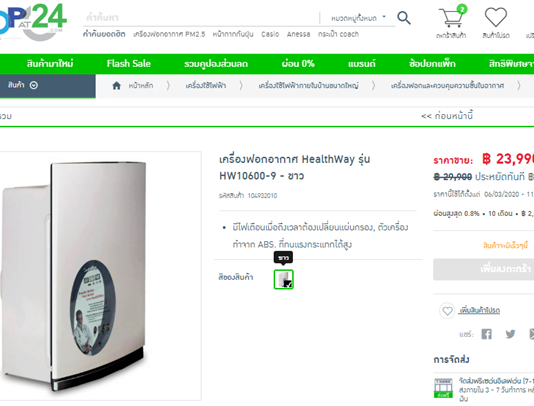Open the ผ่อน 0% menu tab
The width and height of the screenshot is (534, 406).
[x=298, y=64]
